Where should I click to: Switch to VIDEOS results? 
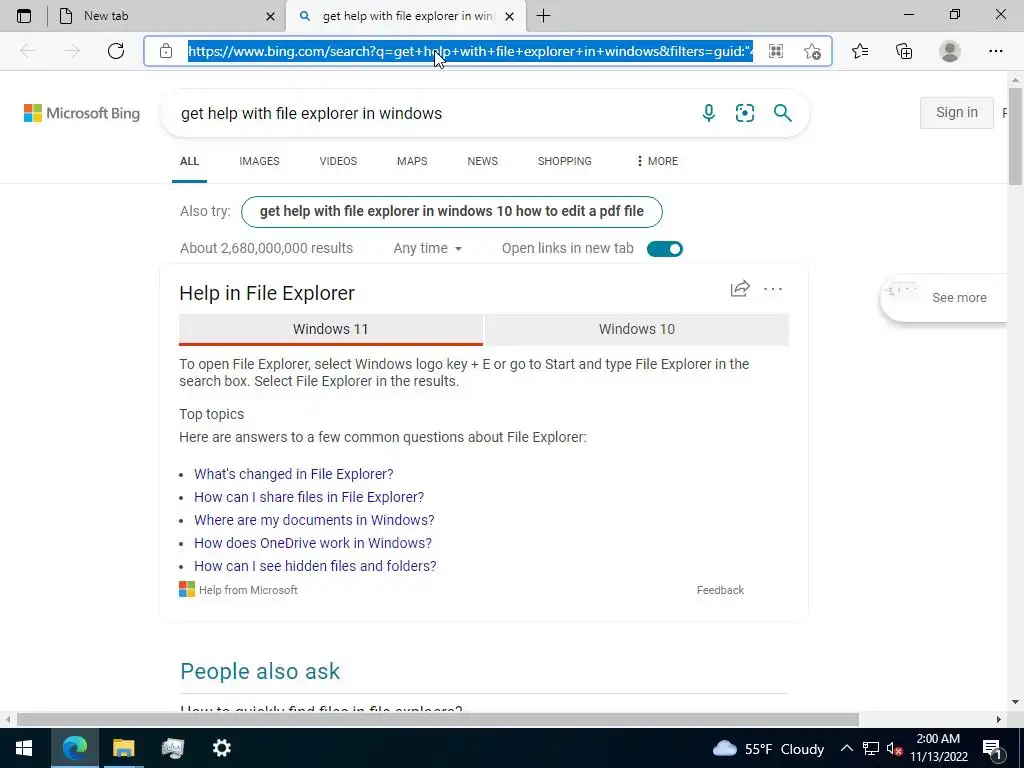click(338, 161)
